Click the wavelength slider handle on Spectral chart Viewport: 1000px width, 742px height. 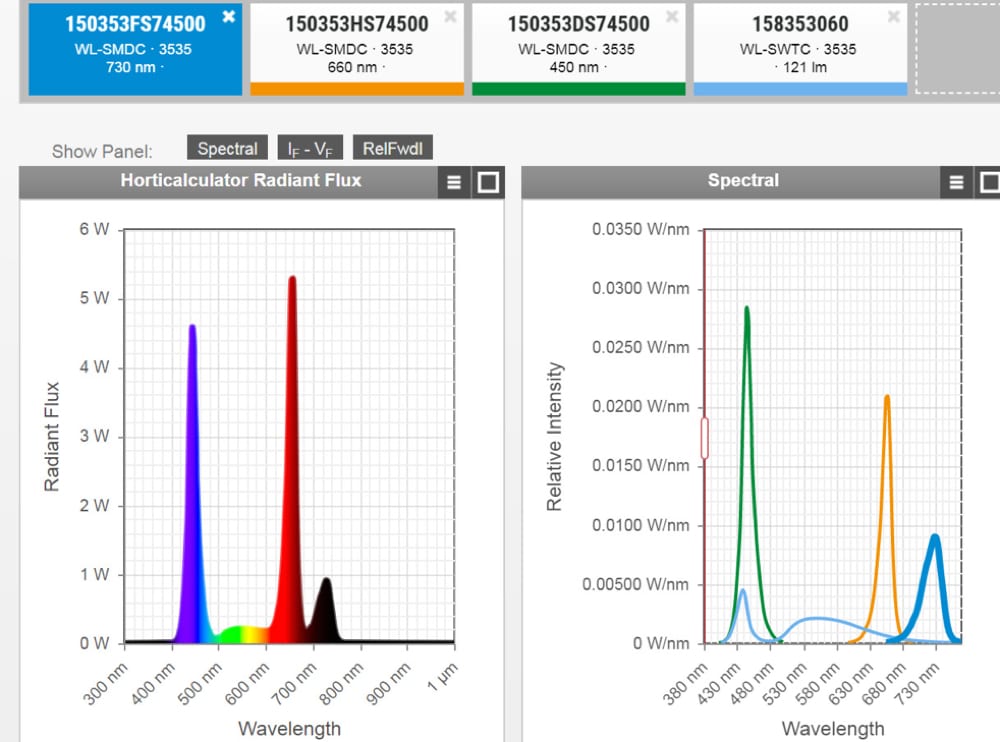click(703, 437)
